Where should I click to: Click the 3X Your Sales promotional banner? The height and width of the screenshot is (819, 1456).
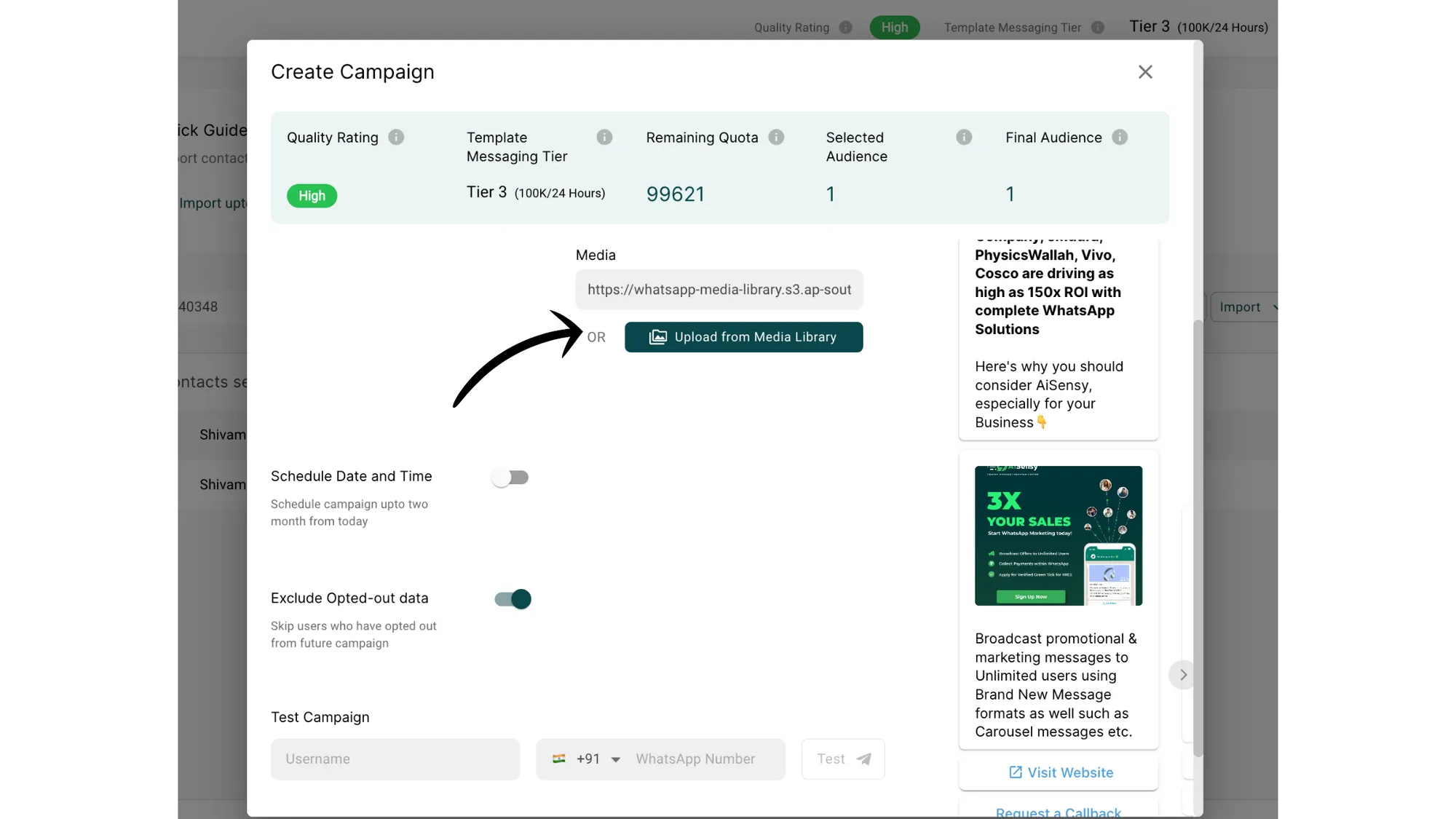point(1058,536)
